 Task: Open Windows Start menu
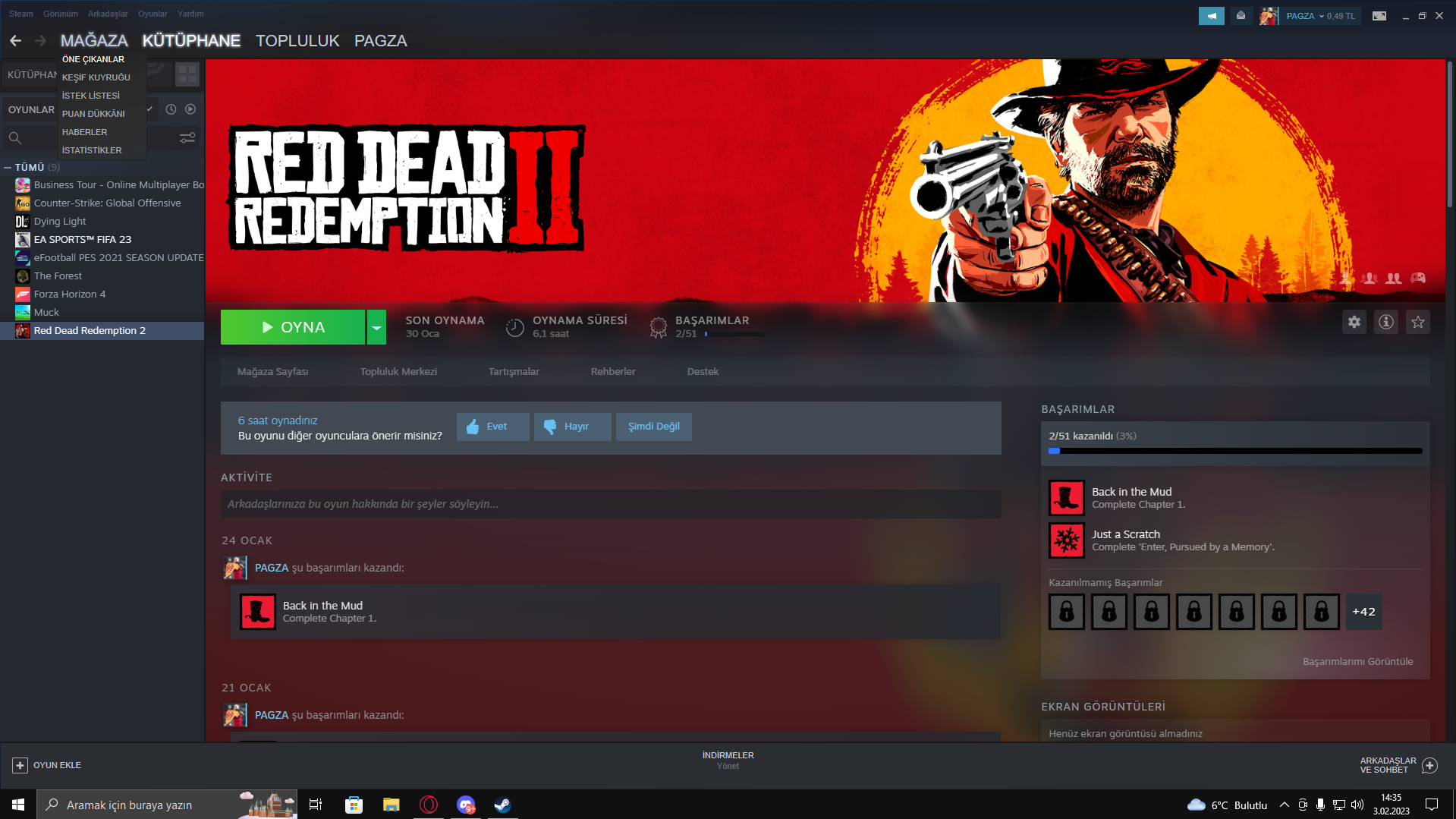(18, 805)
